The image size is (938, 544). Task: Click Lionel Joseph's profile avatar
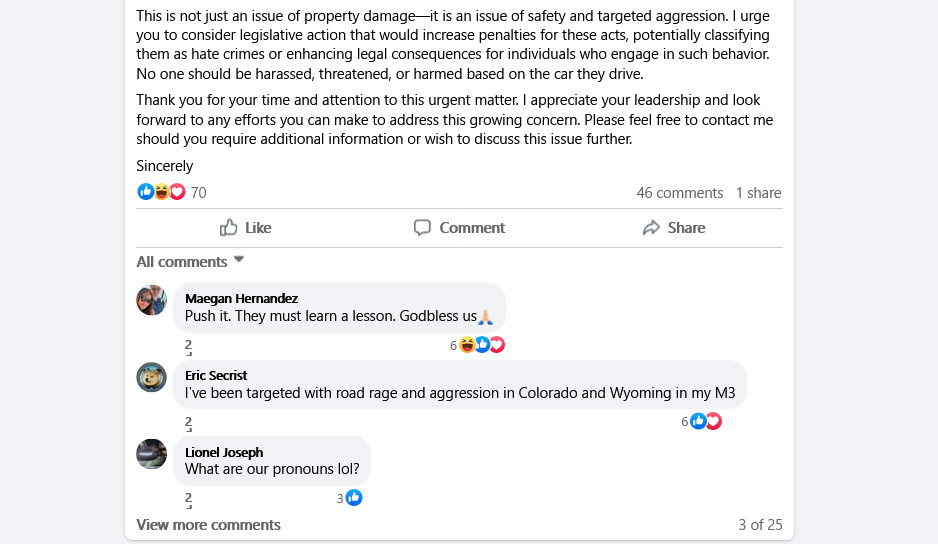(151, 454)
